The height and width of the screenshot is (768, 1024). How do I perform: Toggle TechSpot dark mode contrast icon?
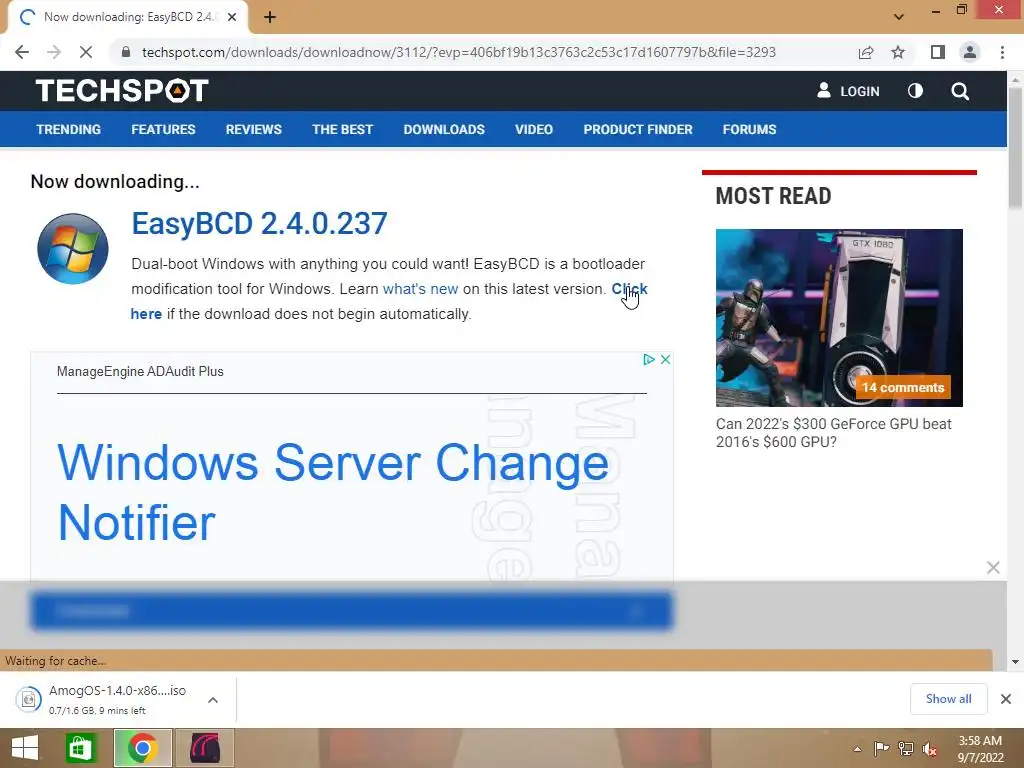coord(916,91)
